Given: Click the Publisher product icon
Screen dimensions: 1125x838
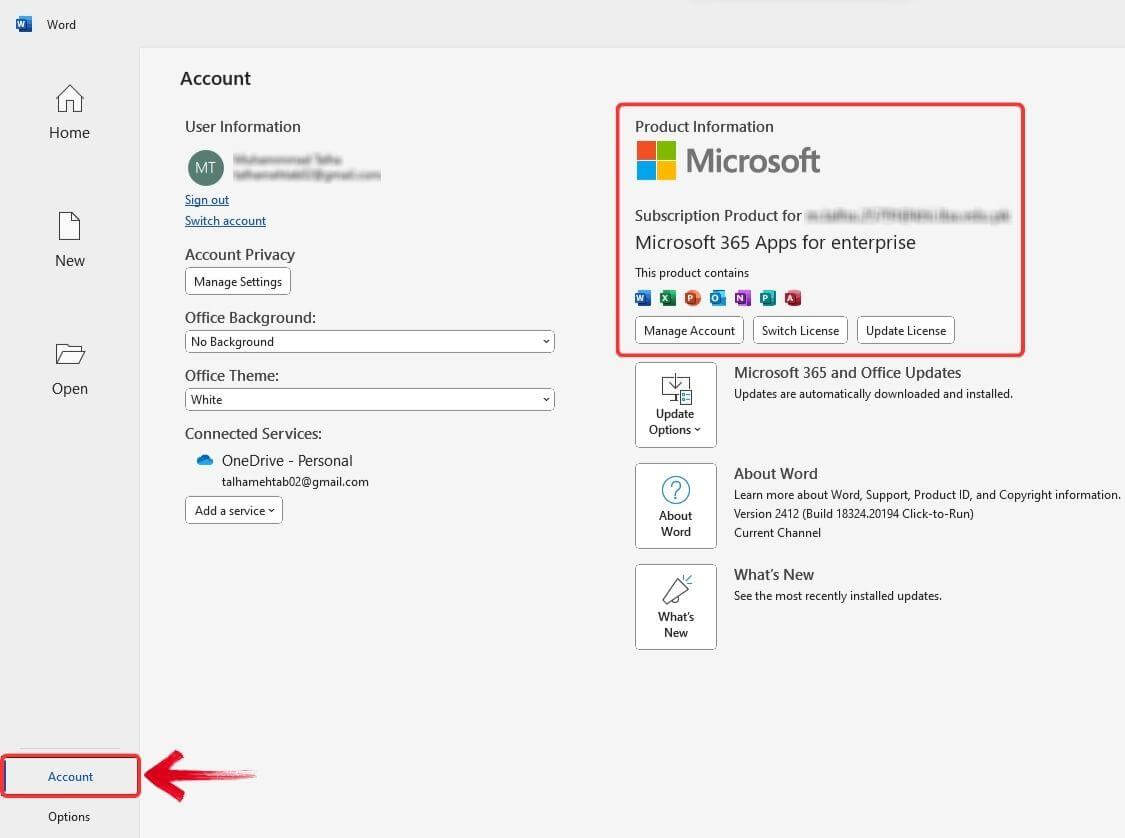Looking at the screenshot, I should (x=768, y=298).
